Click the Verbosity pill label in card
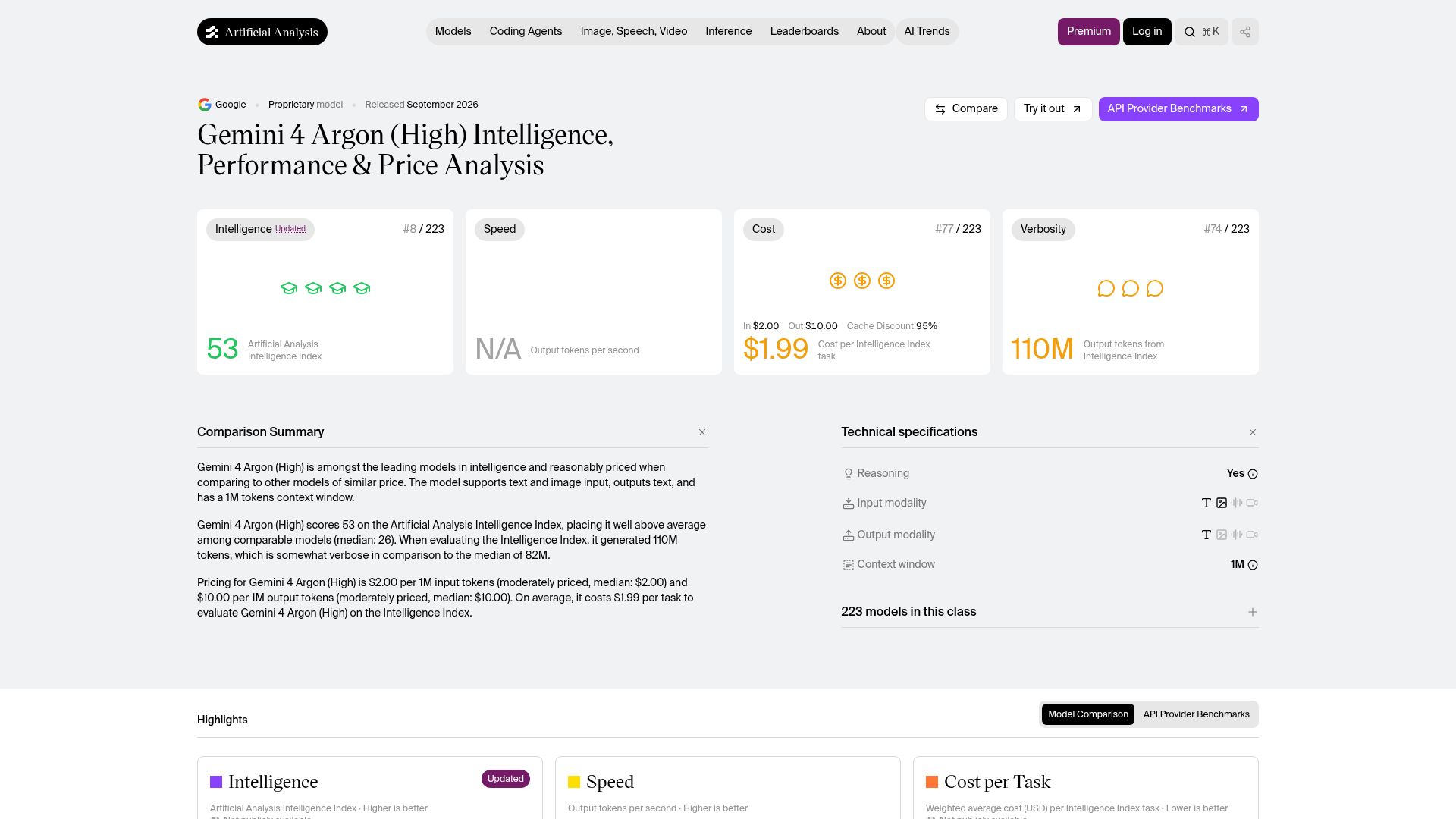The width and height of the screenshot is (1456, 819). pyautogui.click(x=1043, y=229)
